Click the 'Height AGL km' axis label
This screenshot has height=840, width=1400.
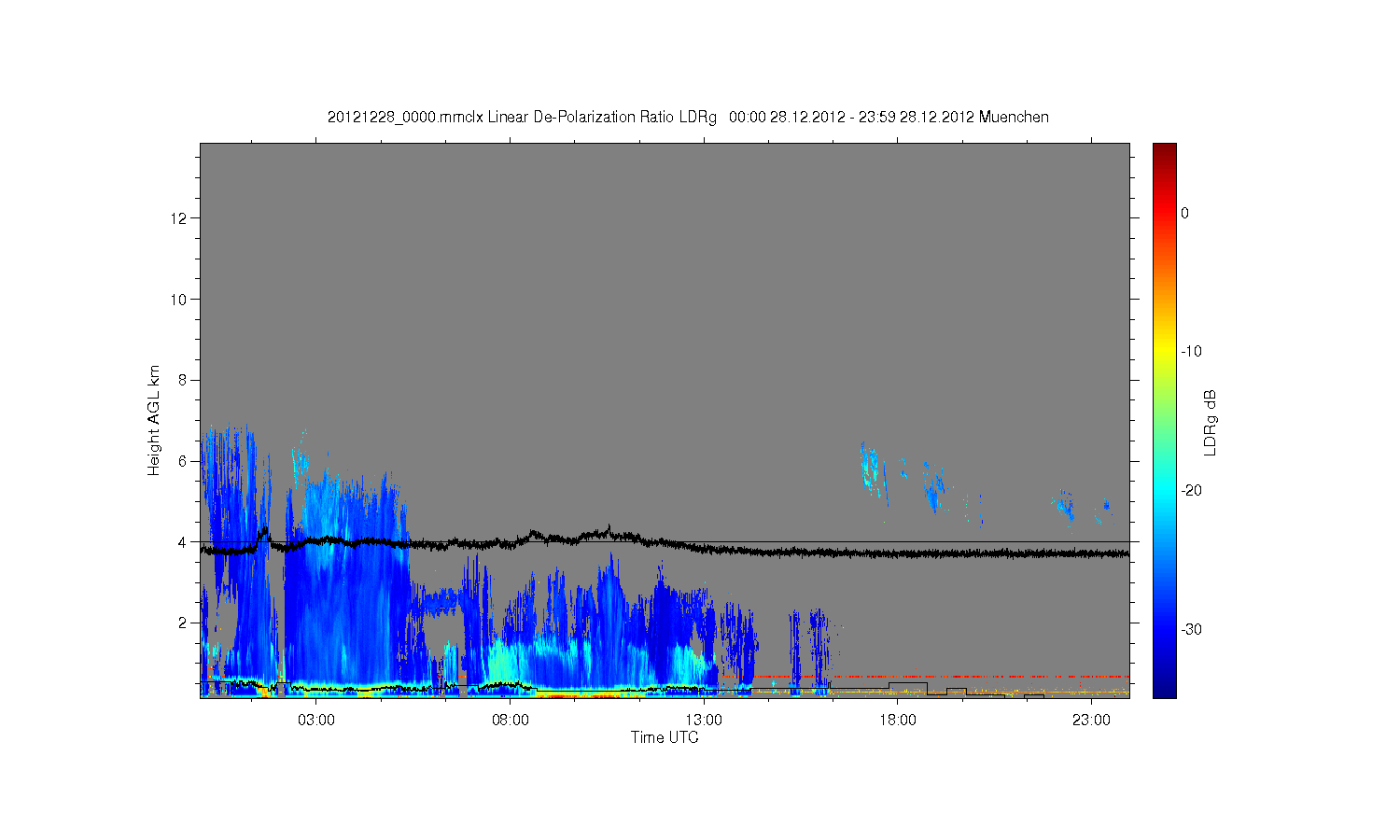pyautogui.click(x=154, y=420)
